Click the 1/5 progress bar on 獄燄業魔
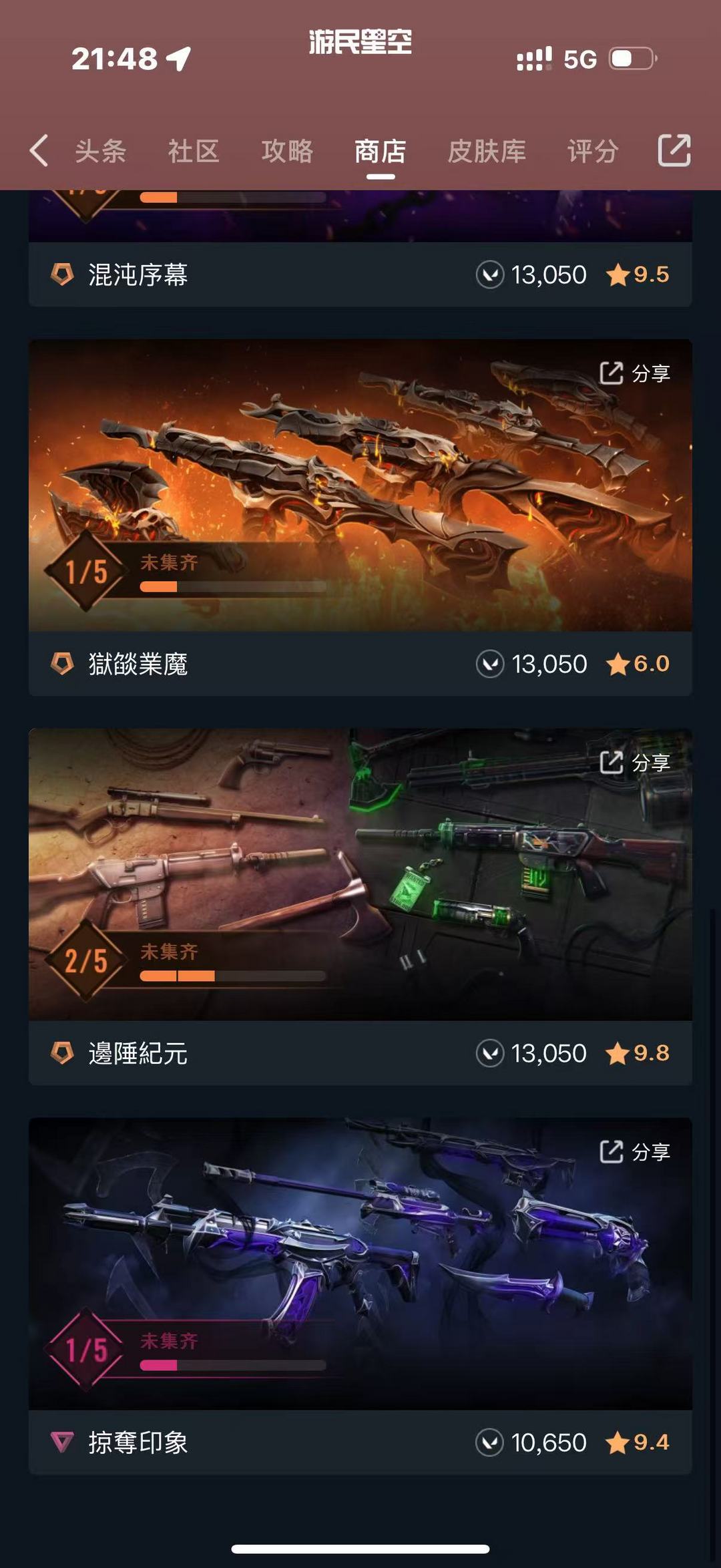Screen dimensions: 721x1568 click(x=233, y=587)
